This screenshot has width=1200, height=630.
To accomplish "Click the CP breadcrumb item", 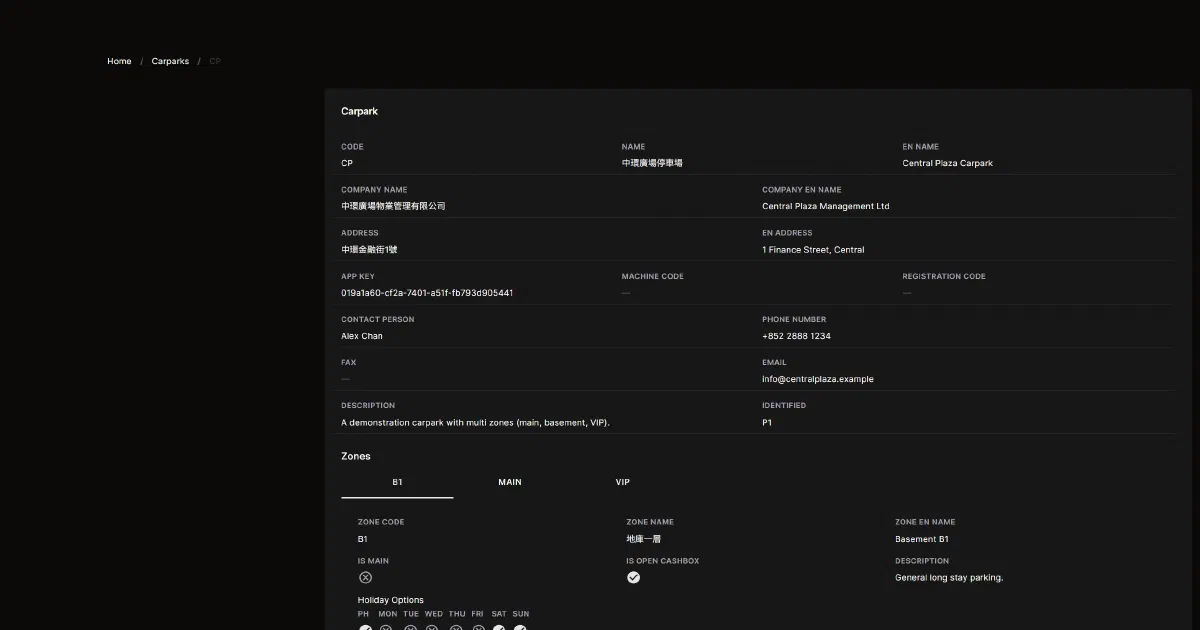I will (x=215, y=61).
